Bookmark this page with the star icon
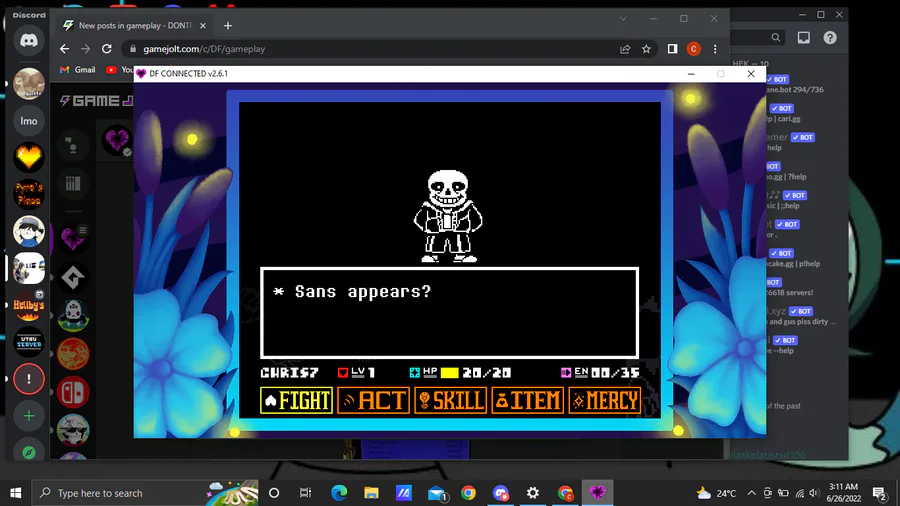This screenshot has height=506, width=900. pyautogui.click(x=646, y=49)
